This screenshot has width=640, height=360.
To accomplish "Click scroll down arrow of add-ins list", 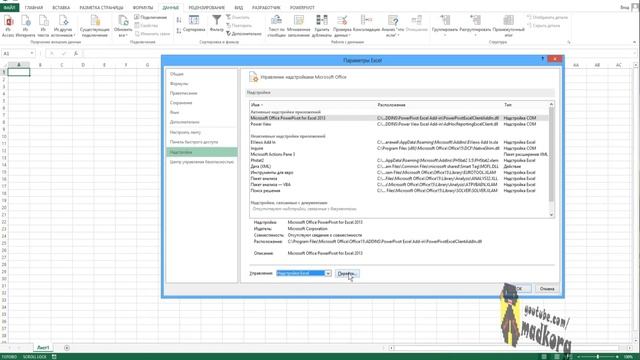I will (x=551, y=215).
